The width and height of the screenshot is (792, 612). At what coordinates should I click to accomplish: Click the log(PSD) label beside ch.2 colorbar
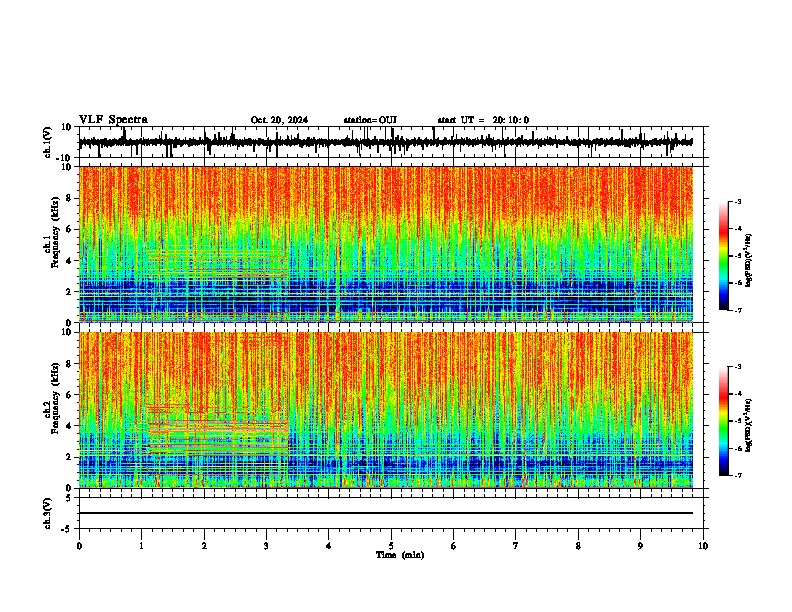point(748,425)
